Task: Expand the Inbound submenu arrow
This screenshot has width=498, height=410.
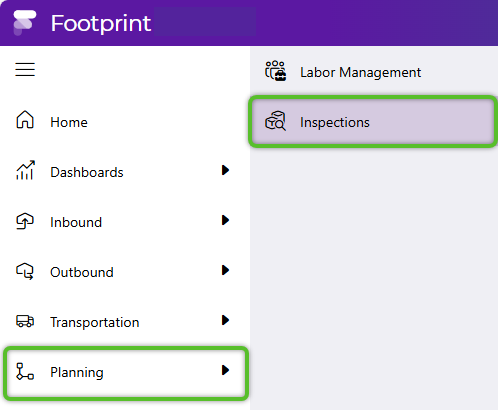Action: click(x=225, y=220)
